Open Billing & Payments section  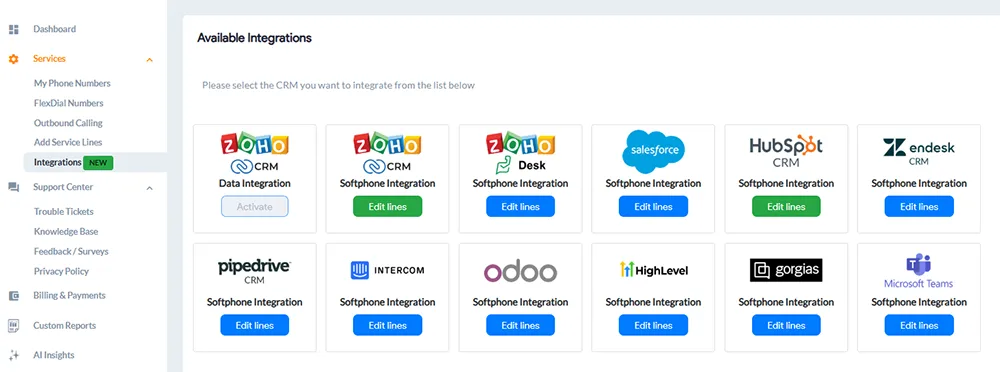pyautogui.click(x=69, y=296)
